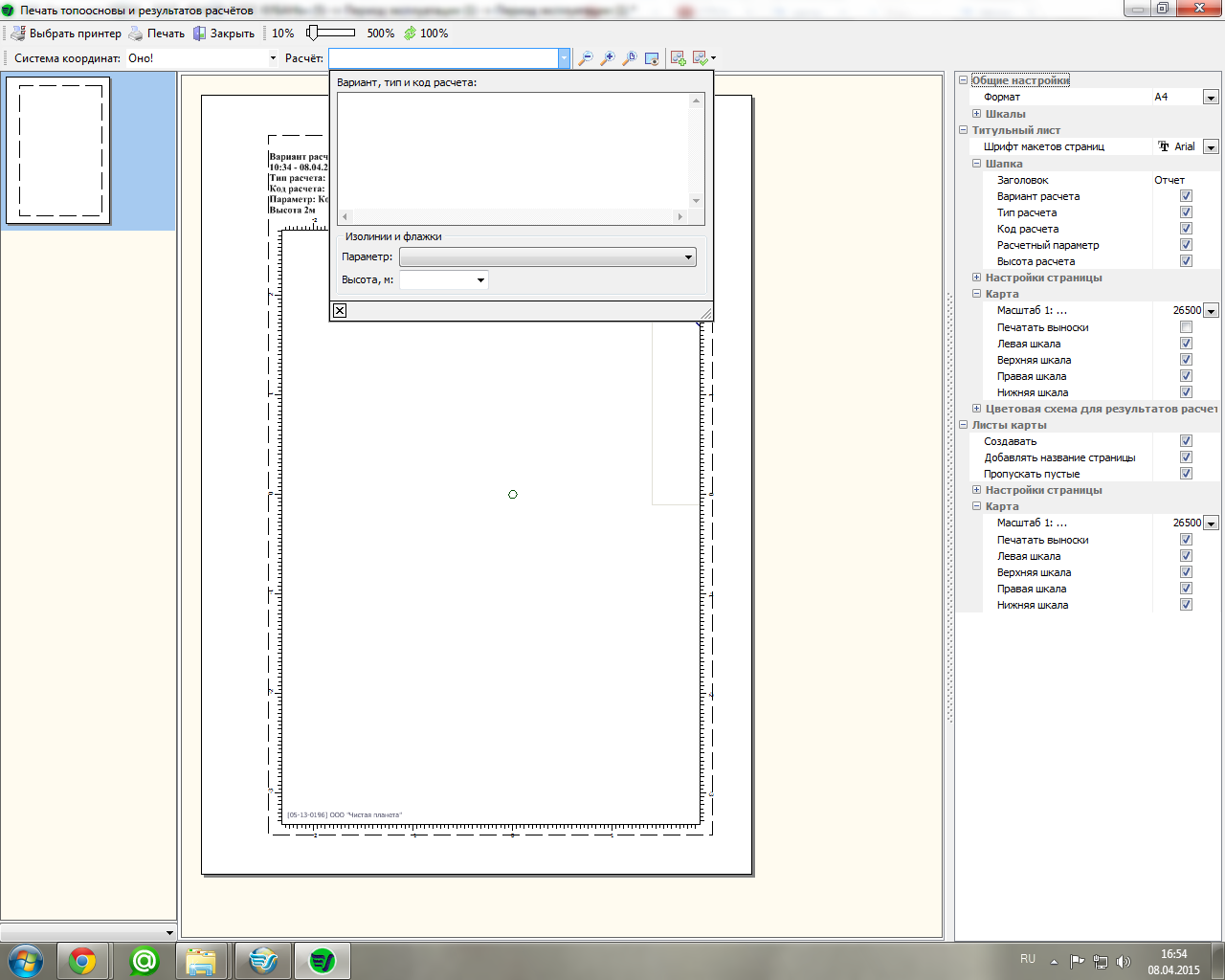
Task: Open the Параметр dropdown in the popup
Action: (688, 257)
